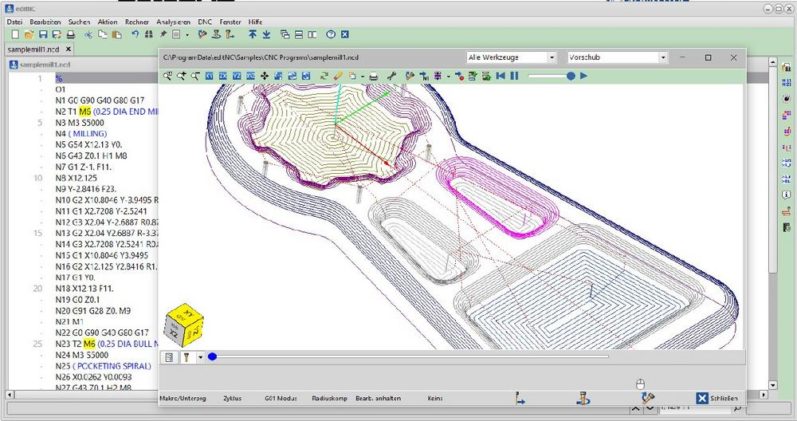797x421 pixels.
Task: Open the Alle Werkzeuge dropdown
Action: [512, 58]
